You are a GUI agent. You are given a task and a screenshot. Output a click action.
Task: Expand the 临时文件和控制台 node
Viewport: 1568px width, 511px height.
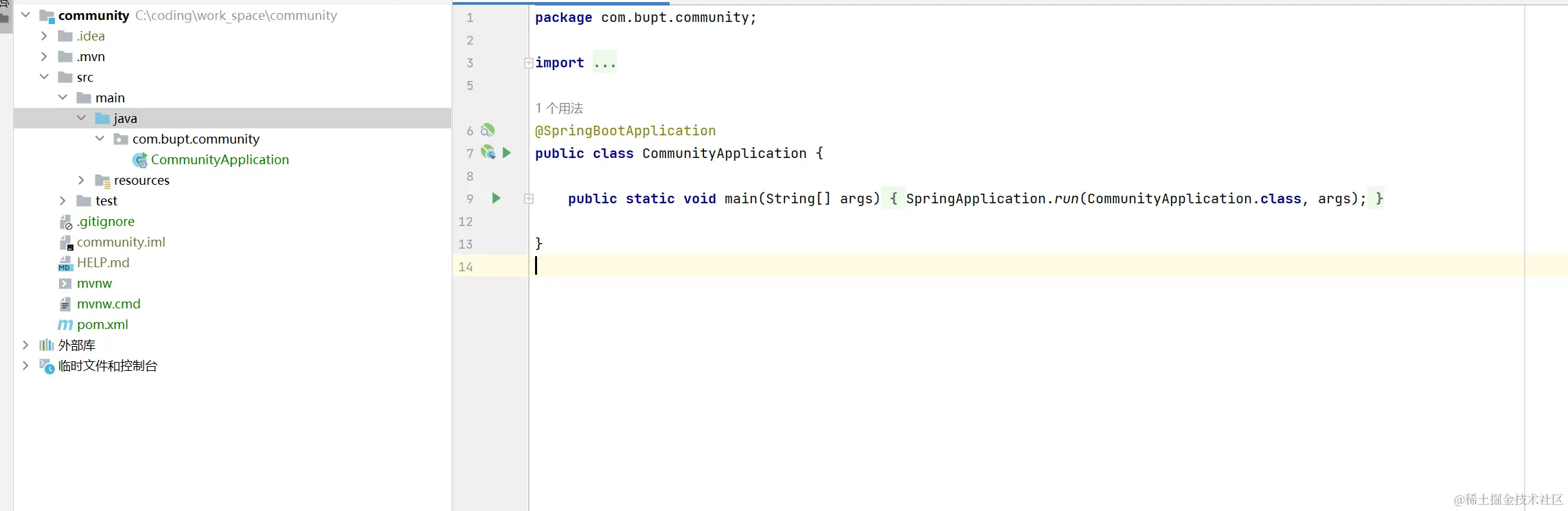[x=25, y=365]
